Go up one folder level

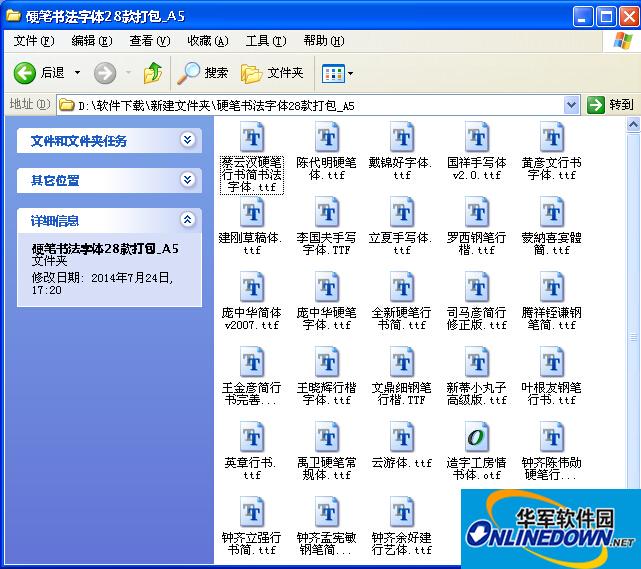point(153,73)
